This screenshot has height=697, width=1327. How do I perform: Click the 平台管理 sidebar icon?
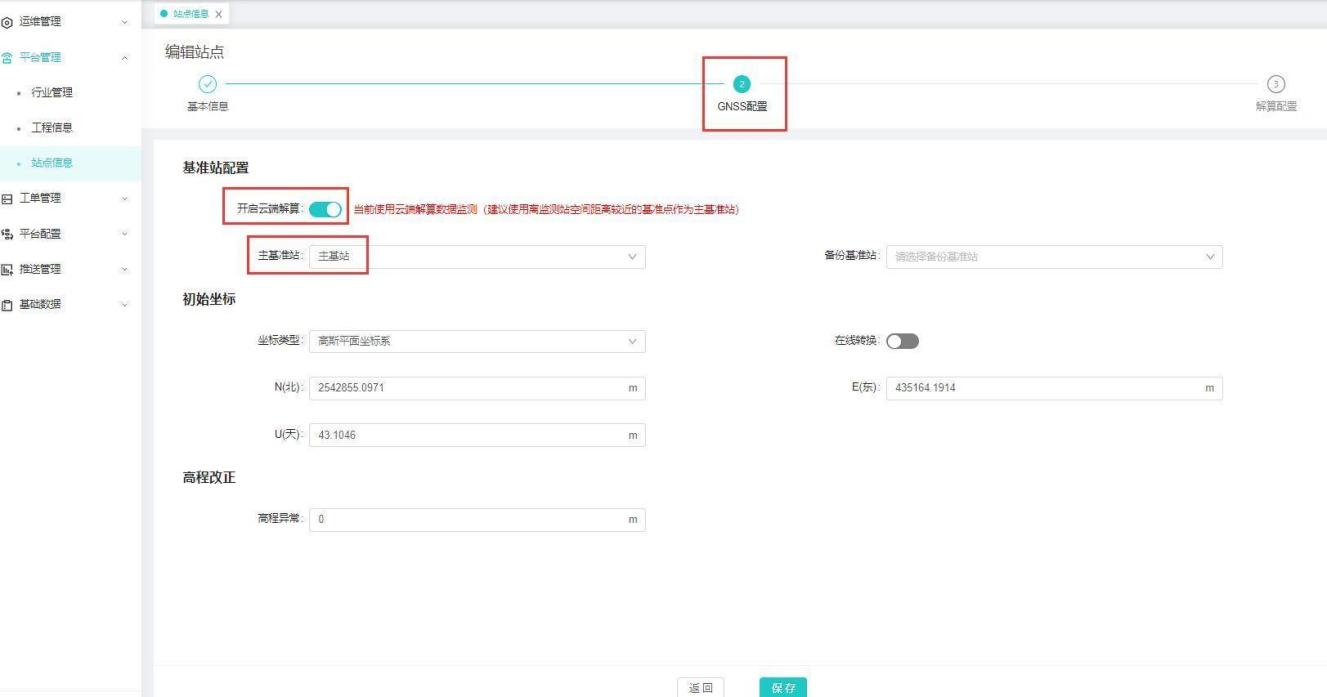point(8,58)
